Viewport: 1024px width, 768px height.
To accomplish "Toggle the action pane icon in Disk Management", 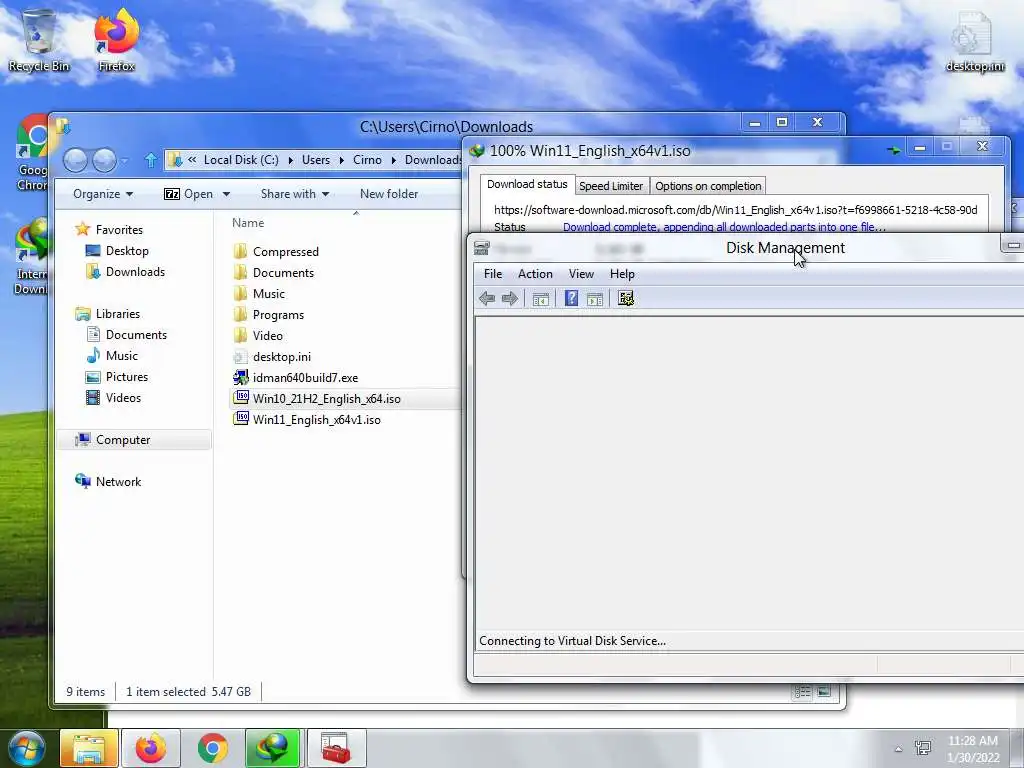I will pos(595,299).
